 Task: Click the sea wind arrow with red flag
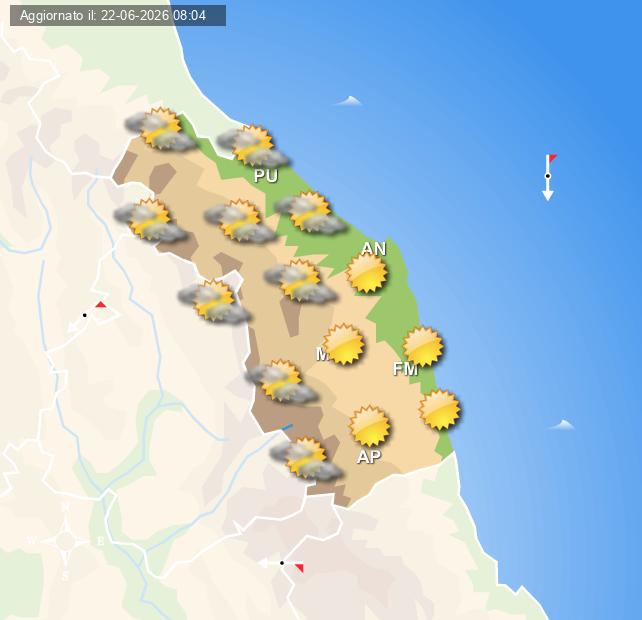click(x=549, y=177)
